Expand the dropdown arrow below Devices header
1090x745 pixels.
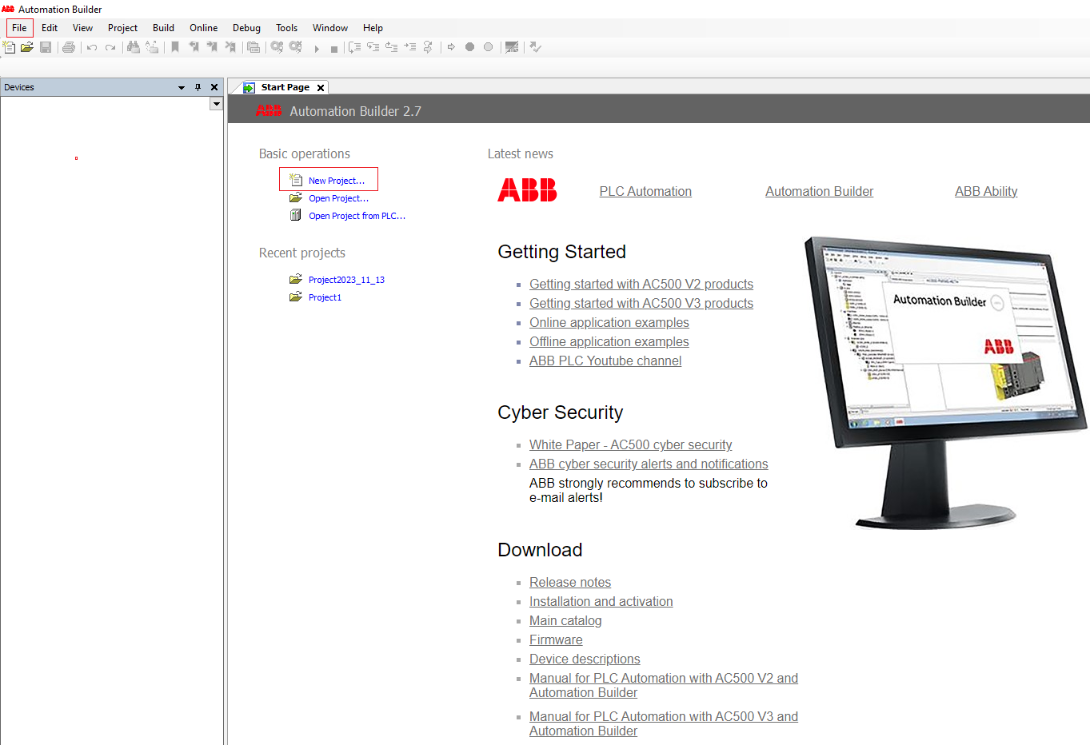(x=216, y=104)
